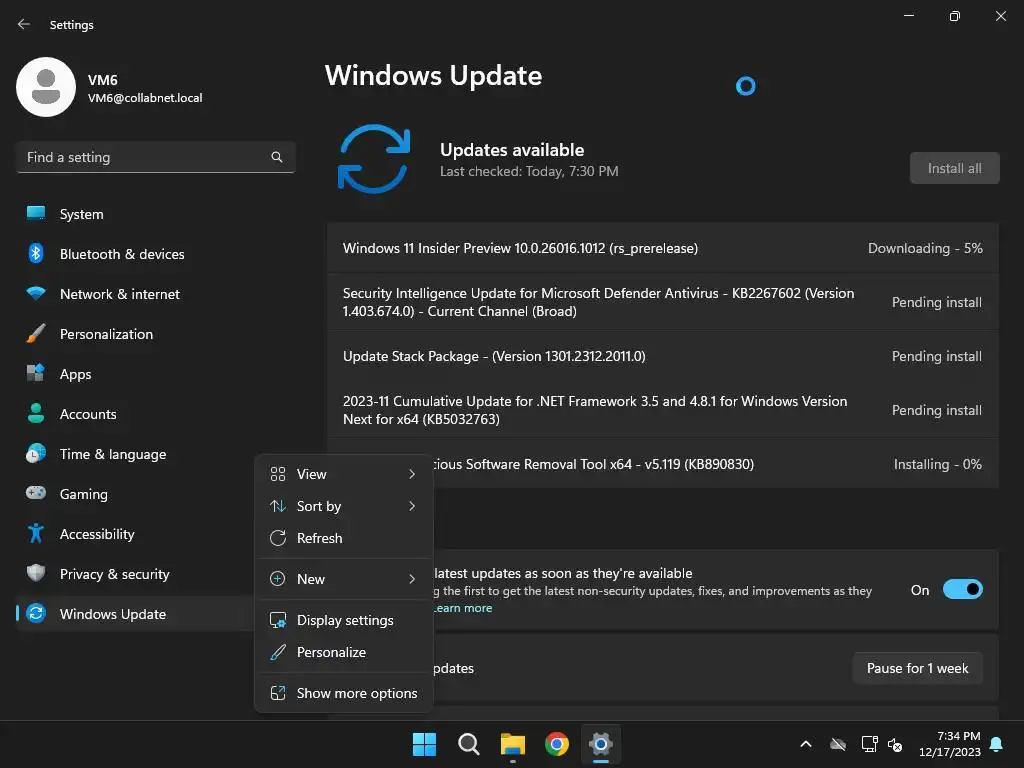Click the back arrow in Settings
Screen dimensions: 1024x768
[24, 24]
